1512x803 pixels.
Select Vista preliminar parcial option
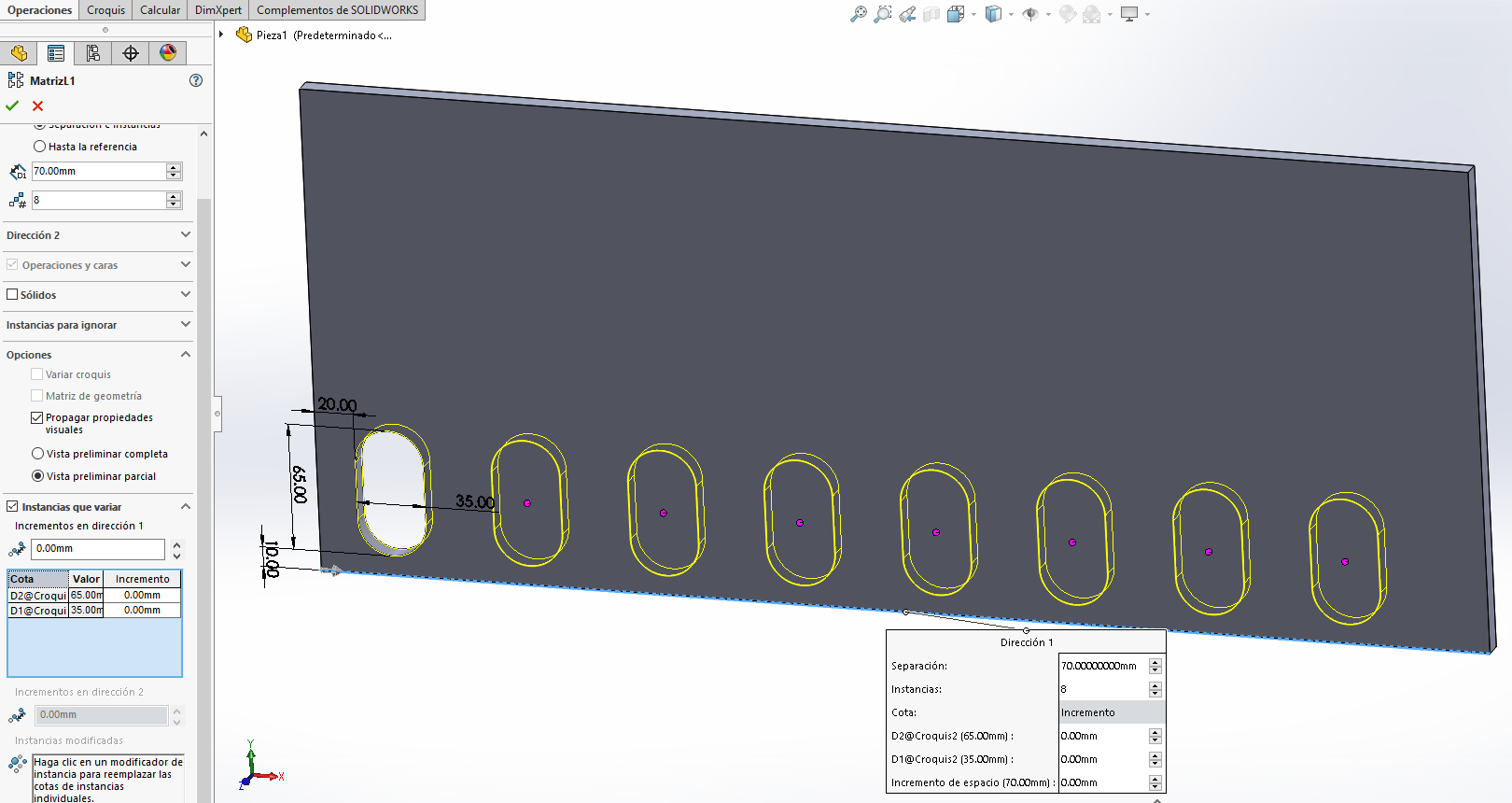[x=38, y=476]
